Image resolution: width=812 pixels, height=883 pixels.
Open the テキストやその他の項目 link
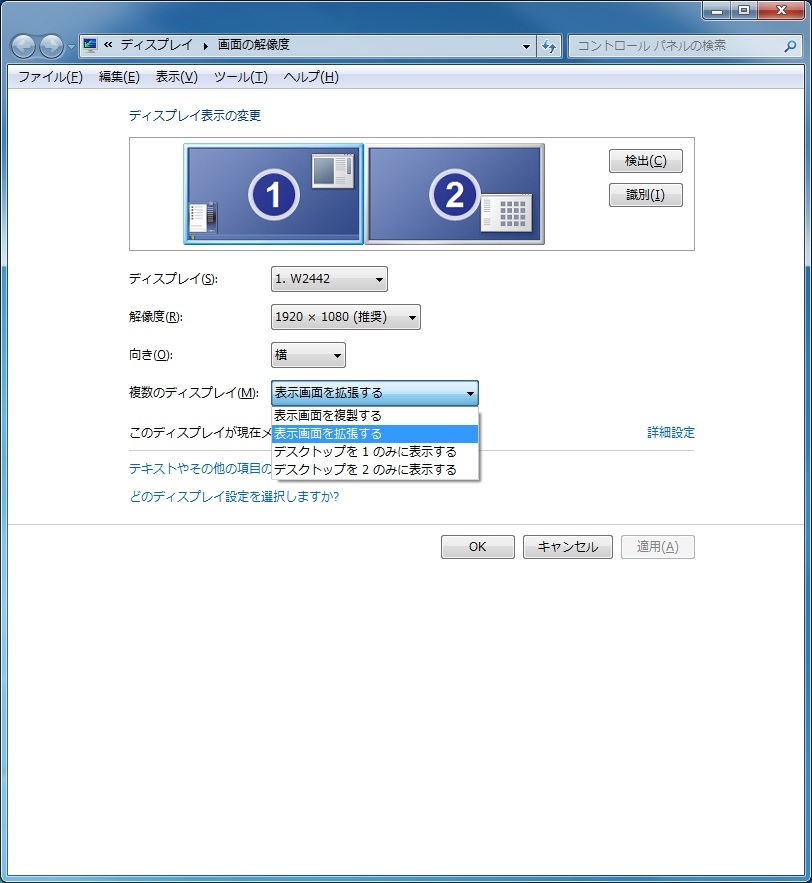coord(200,469)
